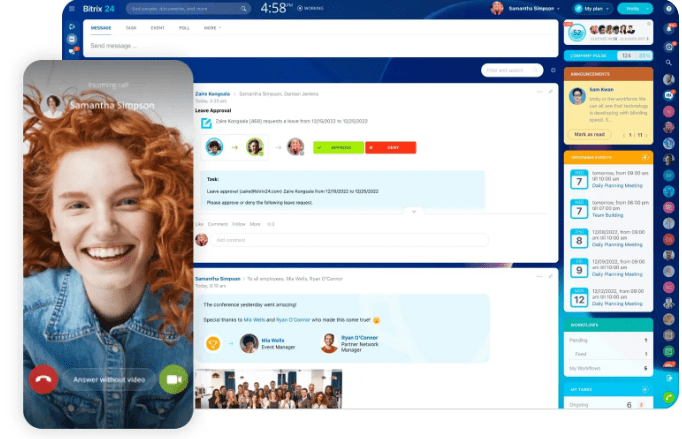This screenshot has width=682, height=439.
Task: Open Zaire Kongsala author link
Action: pos(212,94)
